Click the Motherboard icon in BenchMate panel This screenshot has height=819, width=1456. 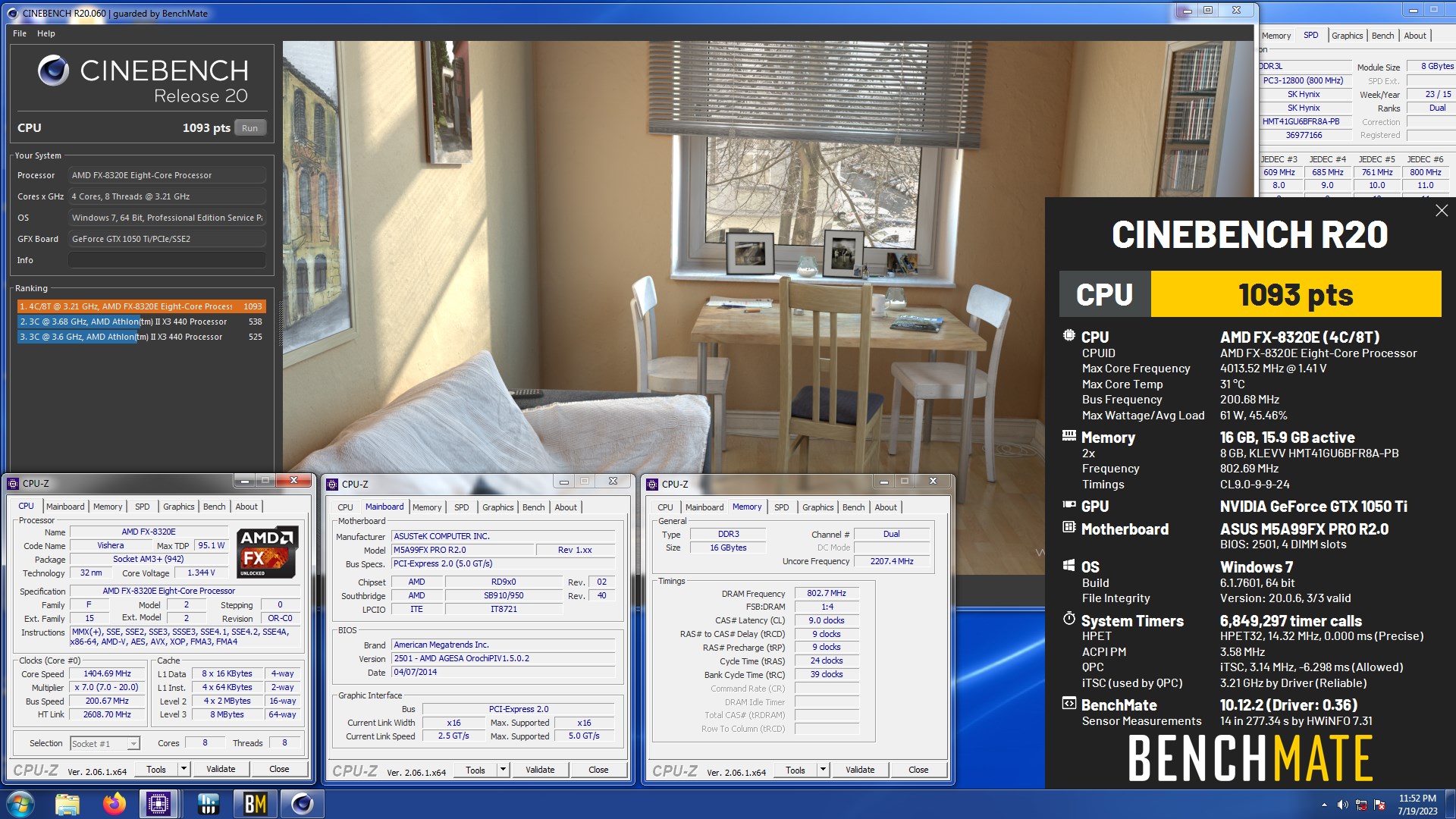coord(1069,527)
